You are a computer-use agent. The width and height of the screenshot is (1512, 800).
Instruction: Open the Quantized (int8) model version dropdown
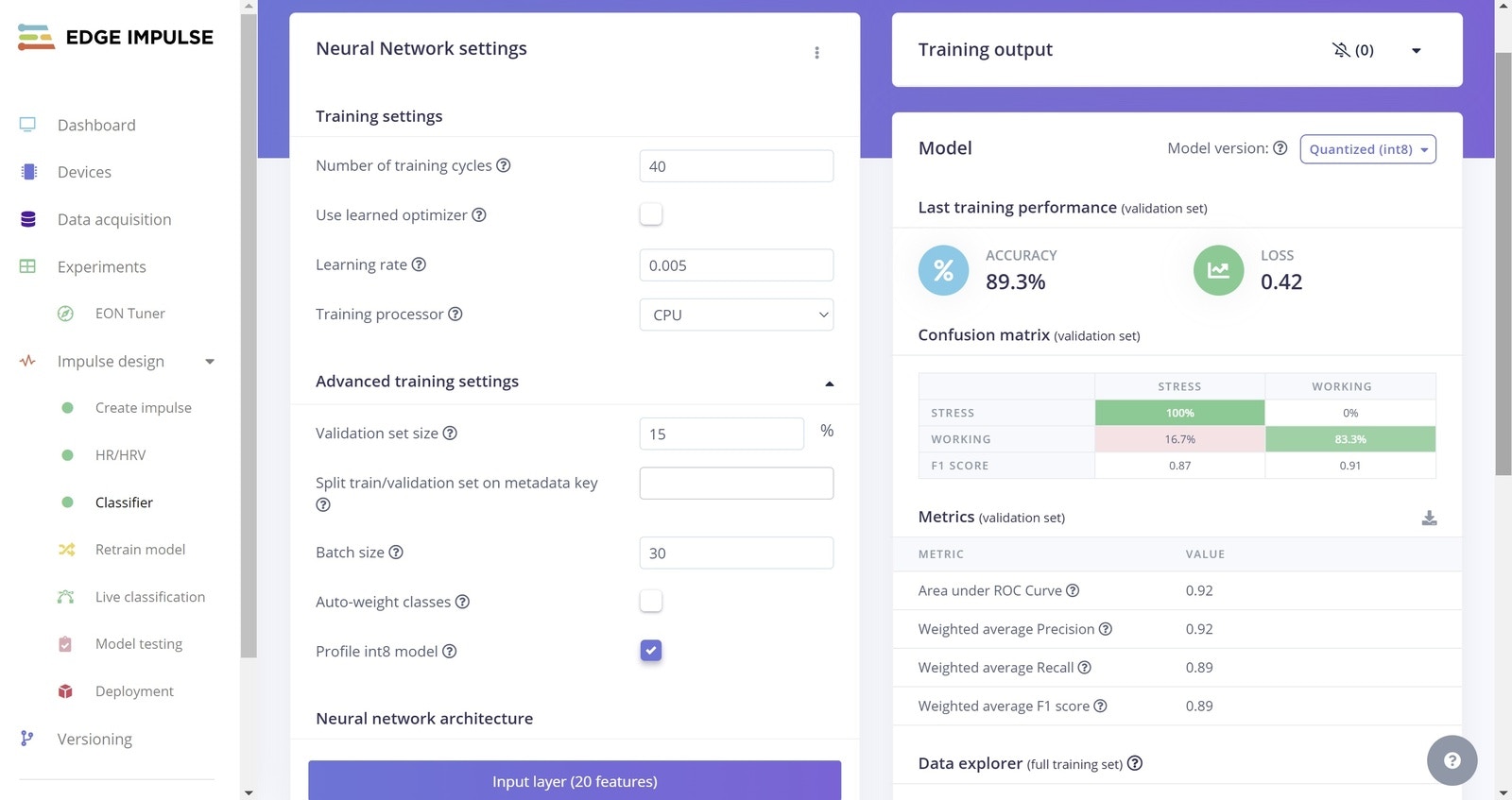tap(1367, 149)
